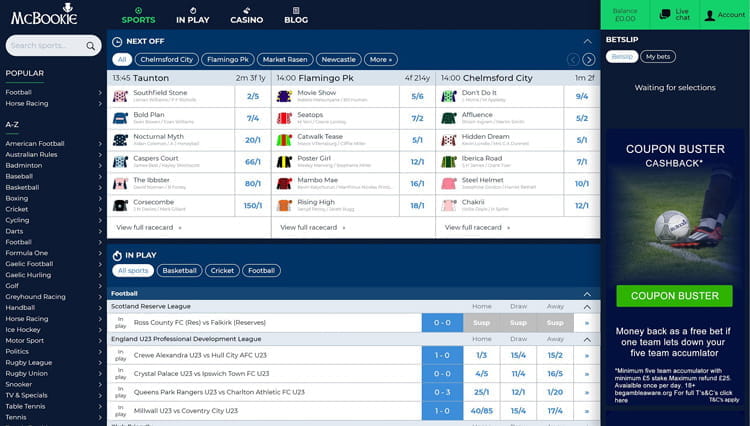The height and width of the screenshot is (426, 750).
Task: Select All sports in-play filter
Action: pos(133,271)
